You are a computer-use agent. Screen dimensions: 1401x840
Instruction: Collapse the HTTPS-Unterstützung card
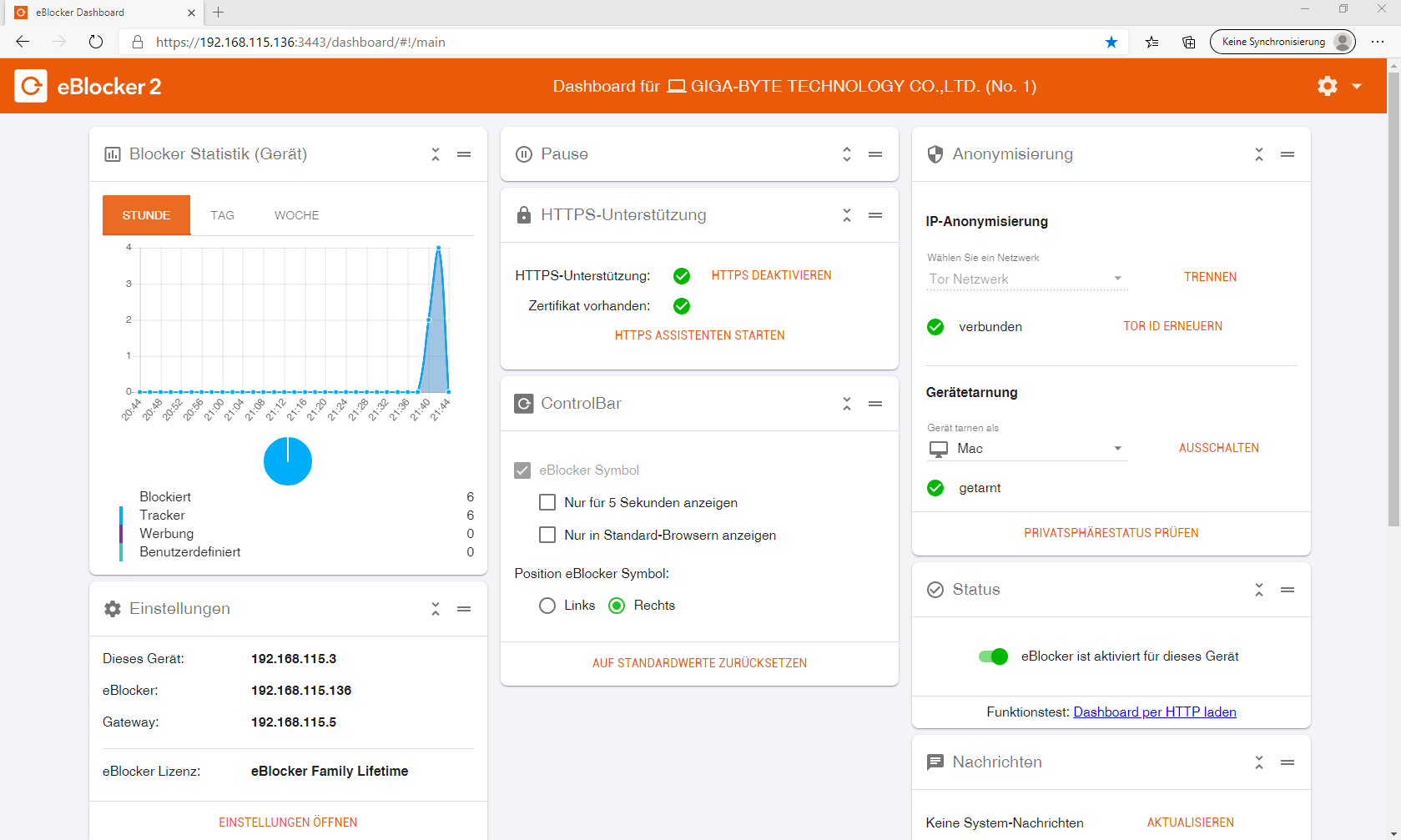[847, 215]
